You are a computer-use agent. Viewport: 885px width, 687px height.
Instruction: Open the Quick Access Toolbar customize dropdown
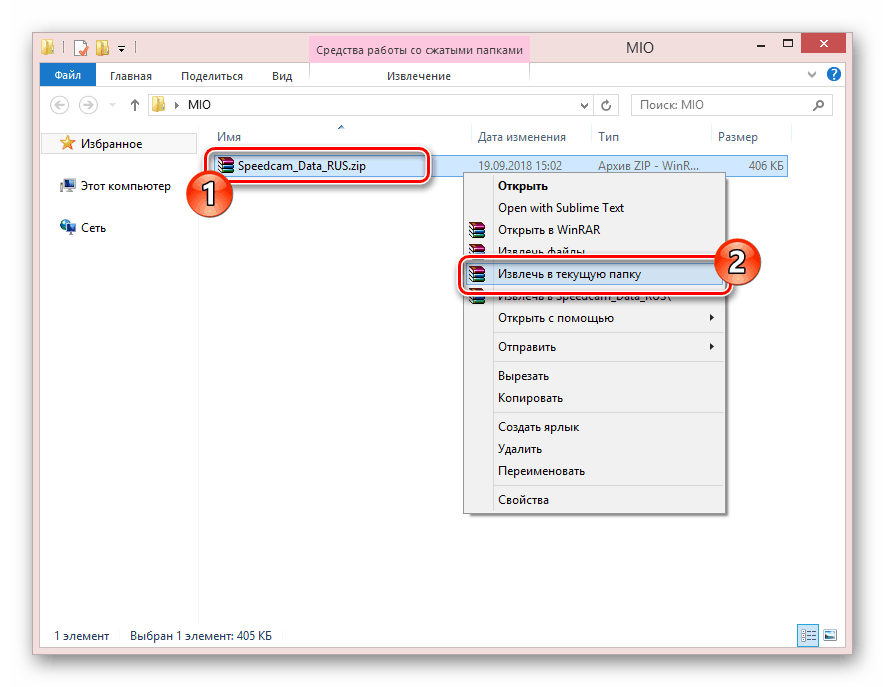[122, 47]
